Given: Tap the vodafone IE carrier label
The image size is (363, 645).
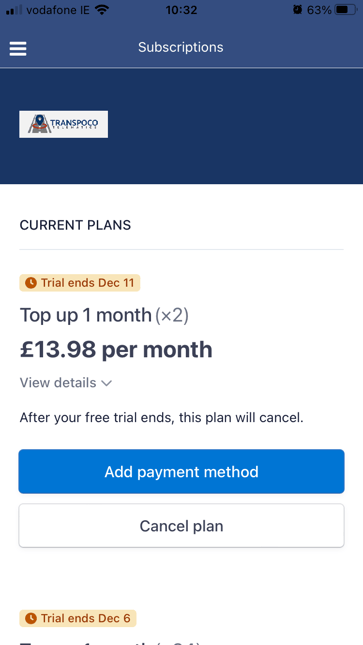Looking at the screenshot, I should 58,9.
